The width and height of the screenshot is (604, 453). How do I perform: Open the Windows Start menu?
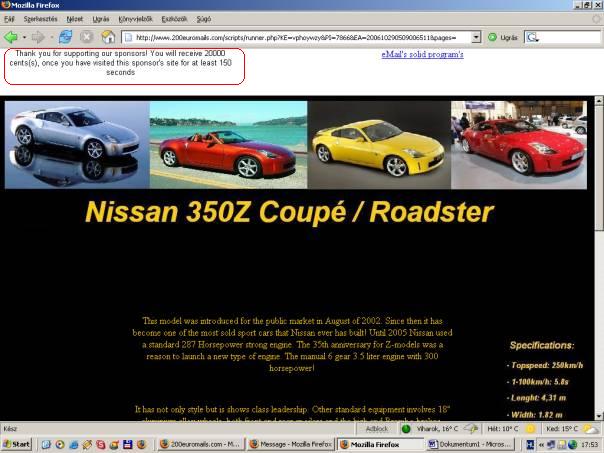click(17, 444)
